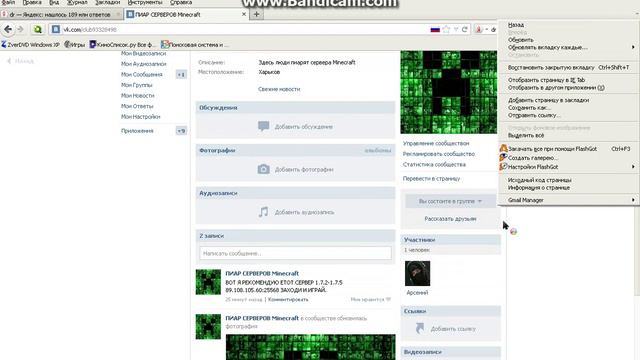
Task: Open the Игры bookmark
Action: tap(75, 44)
